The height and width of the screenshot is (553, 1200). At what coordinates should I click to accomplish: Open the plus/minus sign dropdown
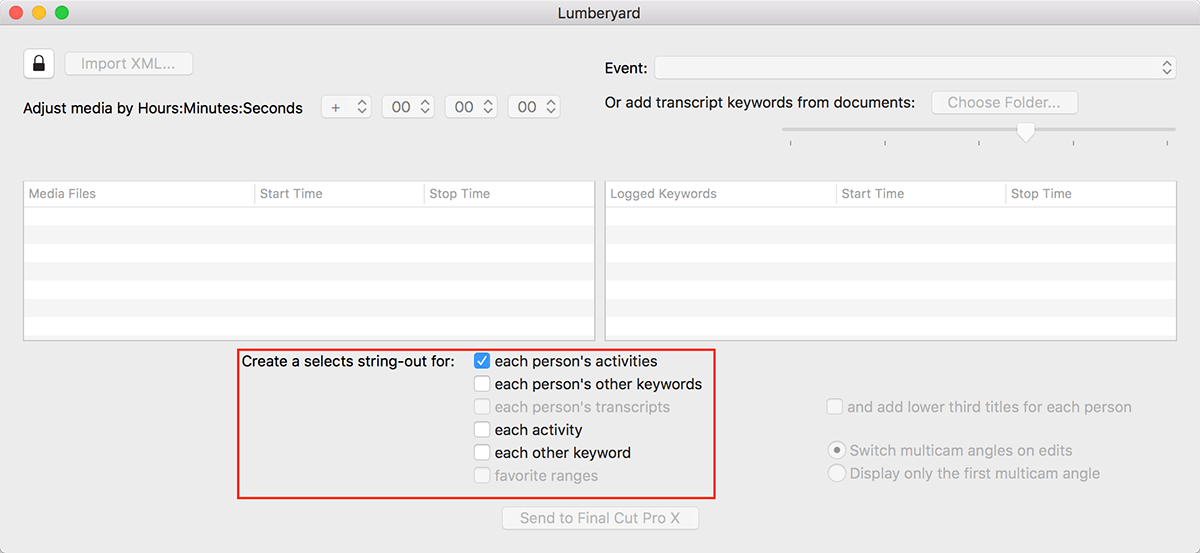(x=346, y=106)
